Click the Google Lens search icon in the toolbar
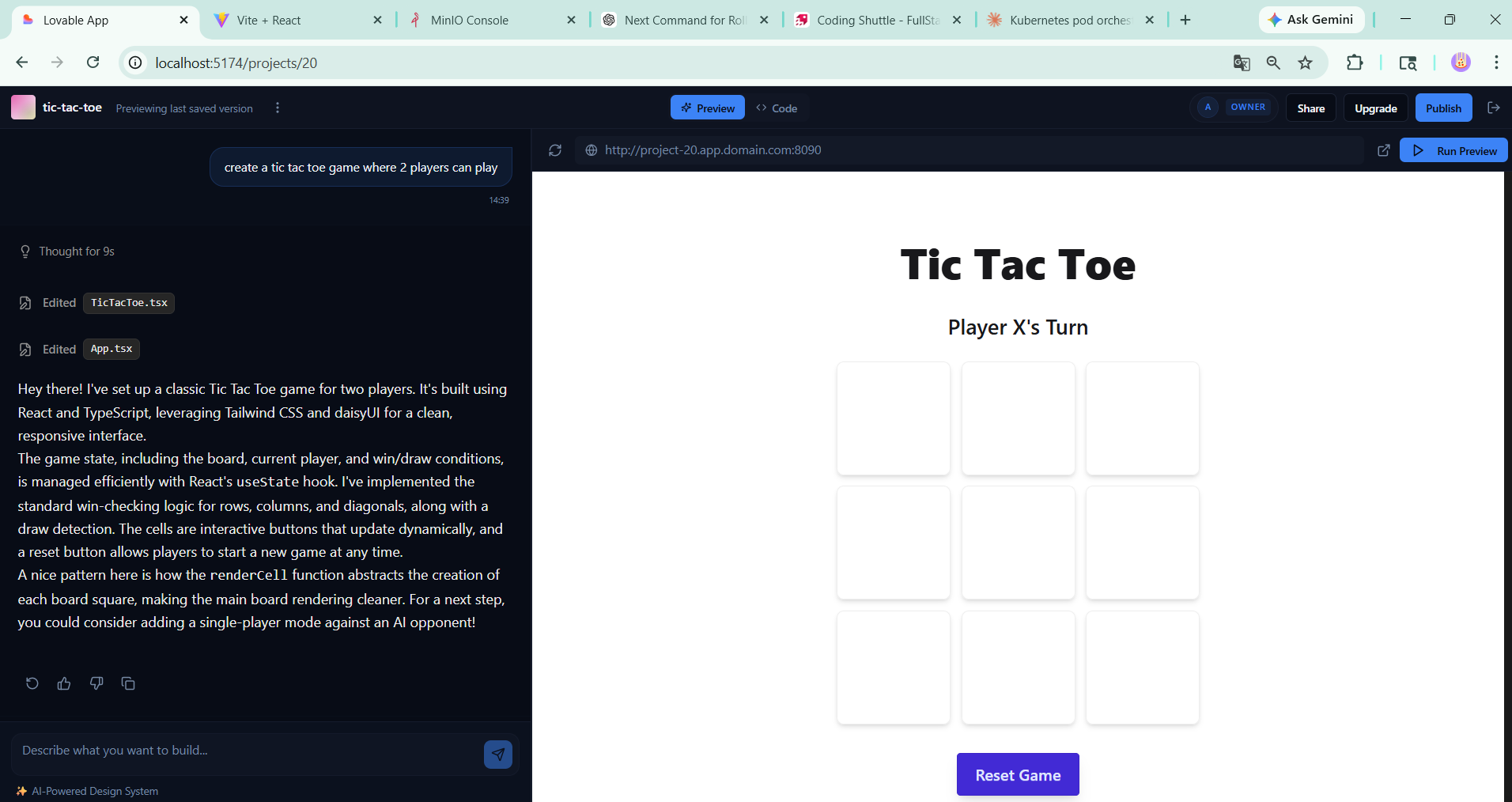This screenshot has height=802, width=1512. coord(1408,62)
